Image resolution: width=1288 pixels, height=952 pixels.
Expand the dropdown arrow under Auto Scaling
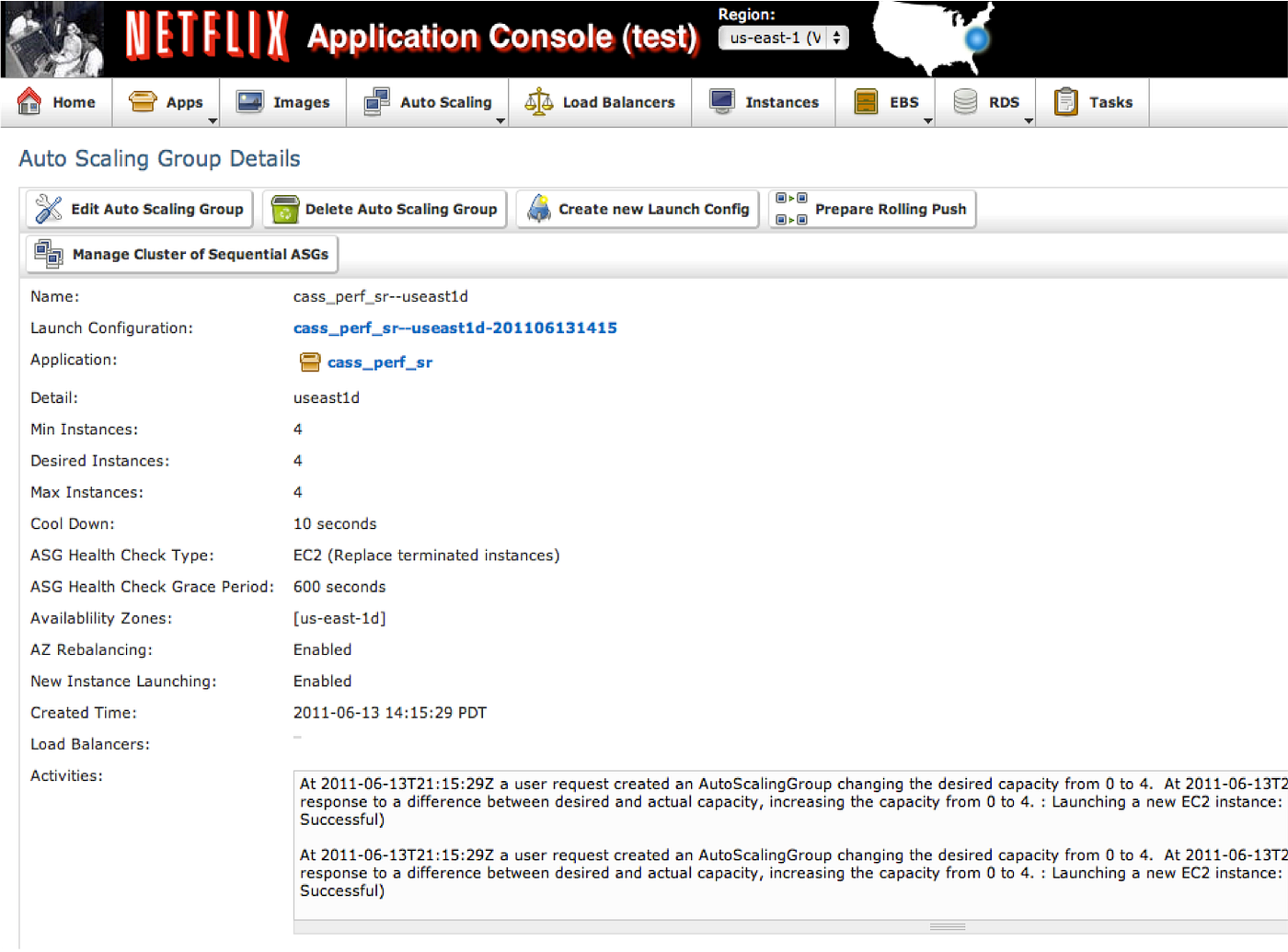point(501,120)
